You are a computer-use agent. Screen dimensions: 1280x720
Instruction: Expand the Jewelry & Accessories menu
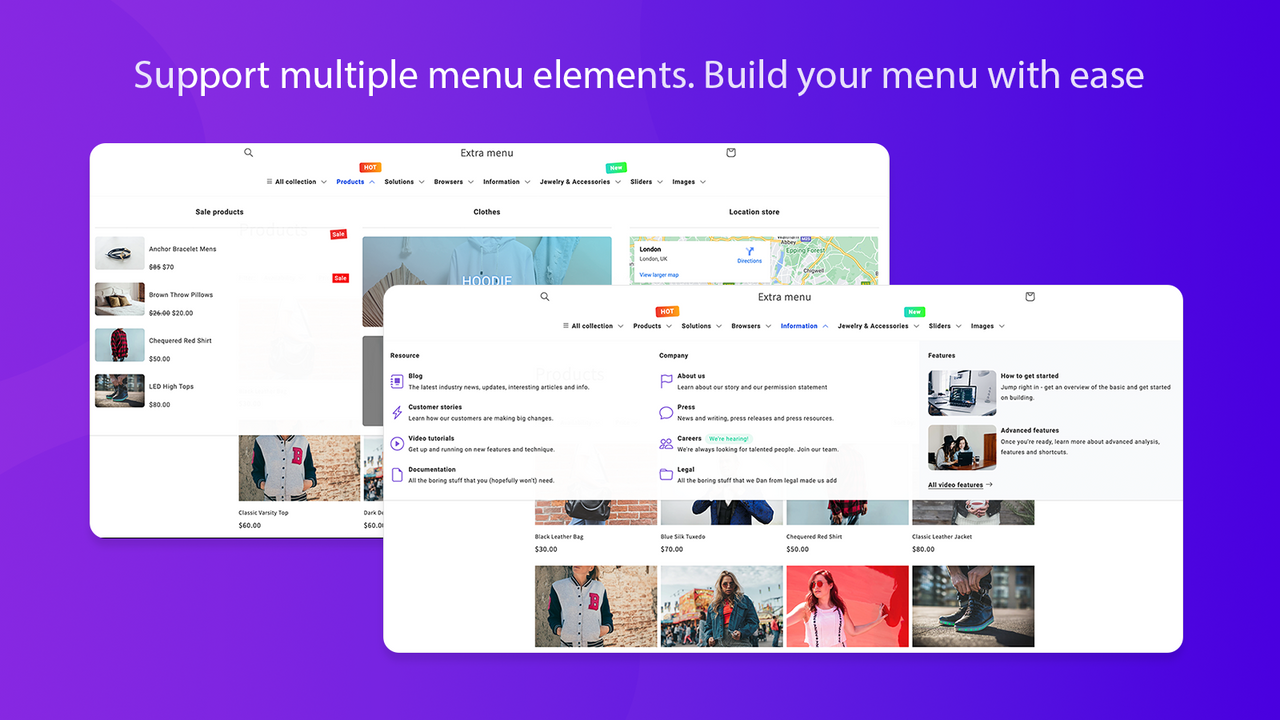pyautogui.click(x=872, y=325)
